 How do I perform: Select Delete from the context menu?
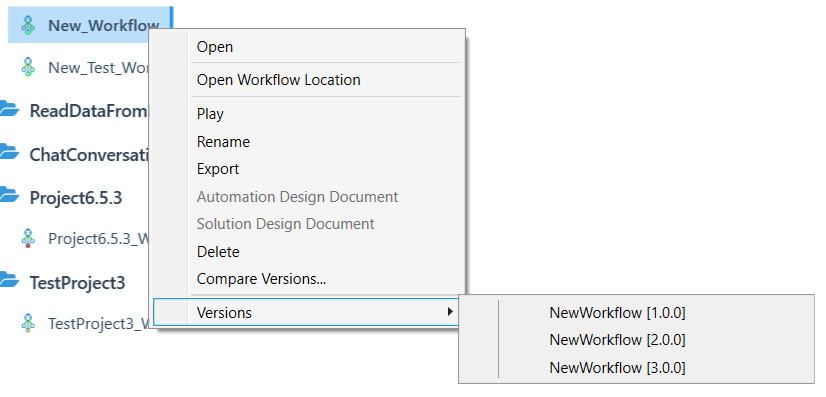326,252
